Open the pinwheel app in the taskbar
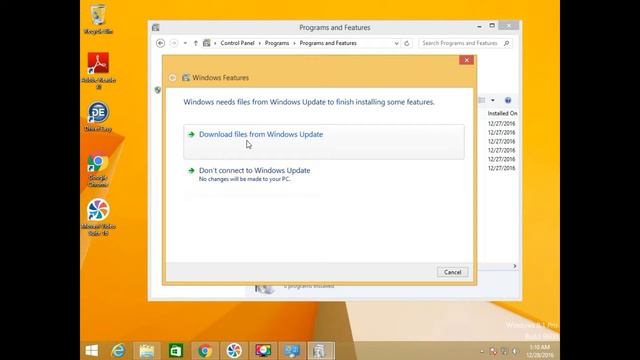This screenshot has width=640, height=360. tap(234, 351)
